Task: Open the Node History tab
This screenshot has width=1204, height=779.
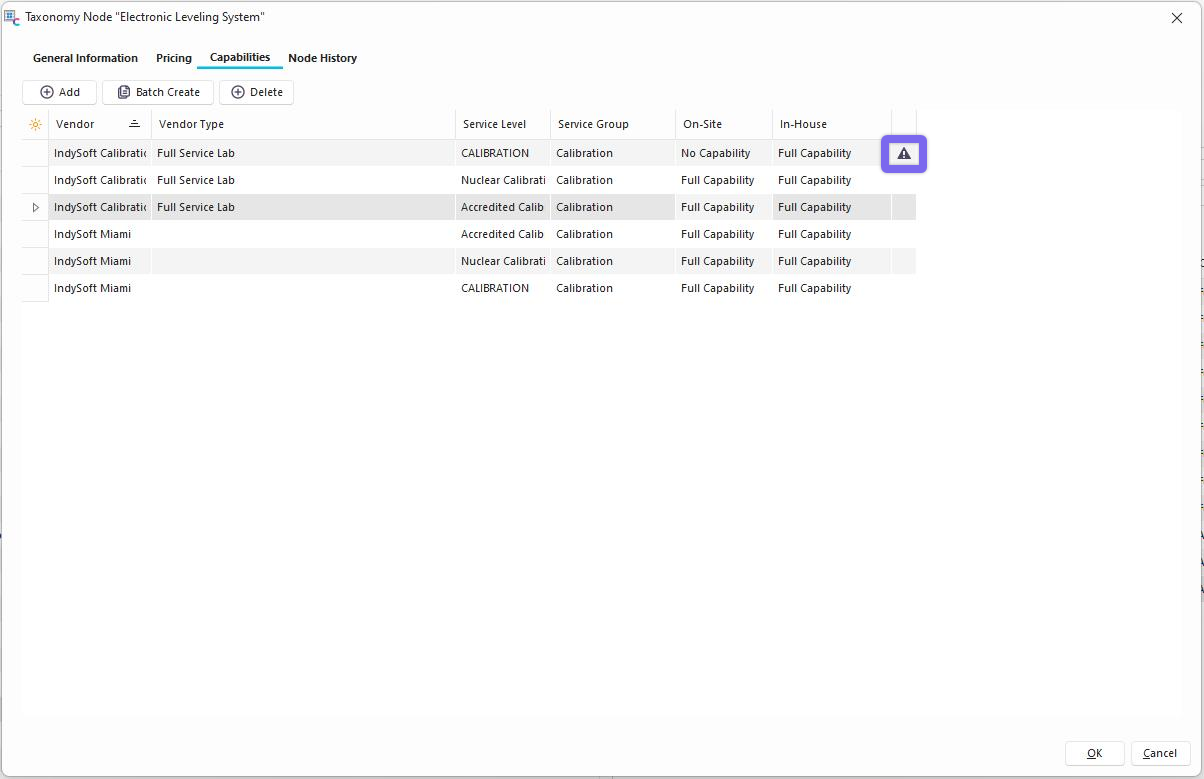Action: [322, 58]
